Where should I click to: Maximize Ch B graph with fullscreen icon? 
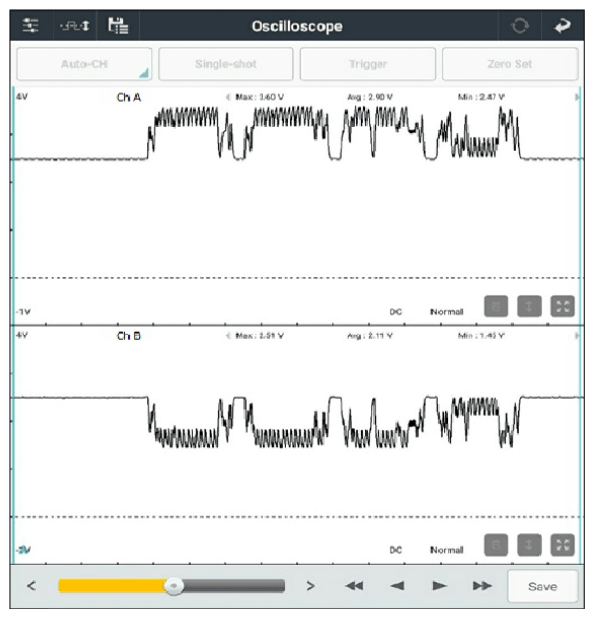[562, 545]
